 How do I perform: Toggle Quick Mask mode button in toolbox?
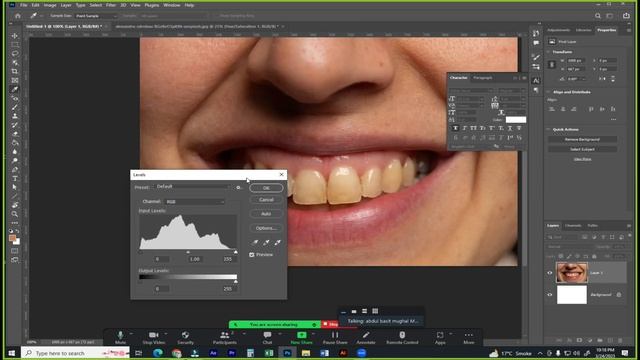pyautogui.click(x=15, y=251)
